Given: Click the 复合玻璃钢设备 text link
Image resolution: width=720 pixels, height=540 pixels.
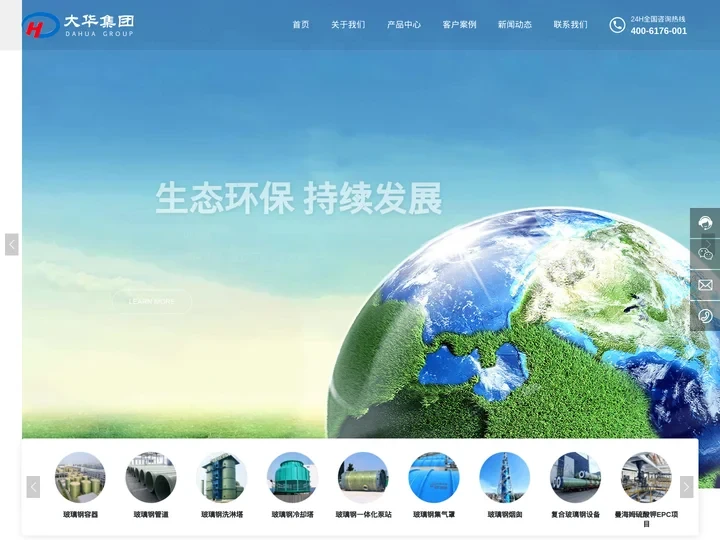Looking at the screenshot, I should click(x=575, y=514).
